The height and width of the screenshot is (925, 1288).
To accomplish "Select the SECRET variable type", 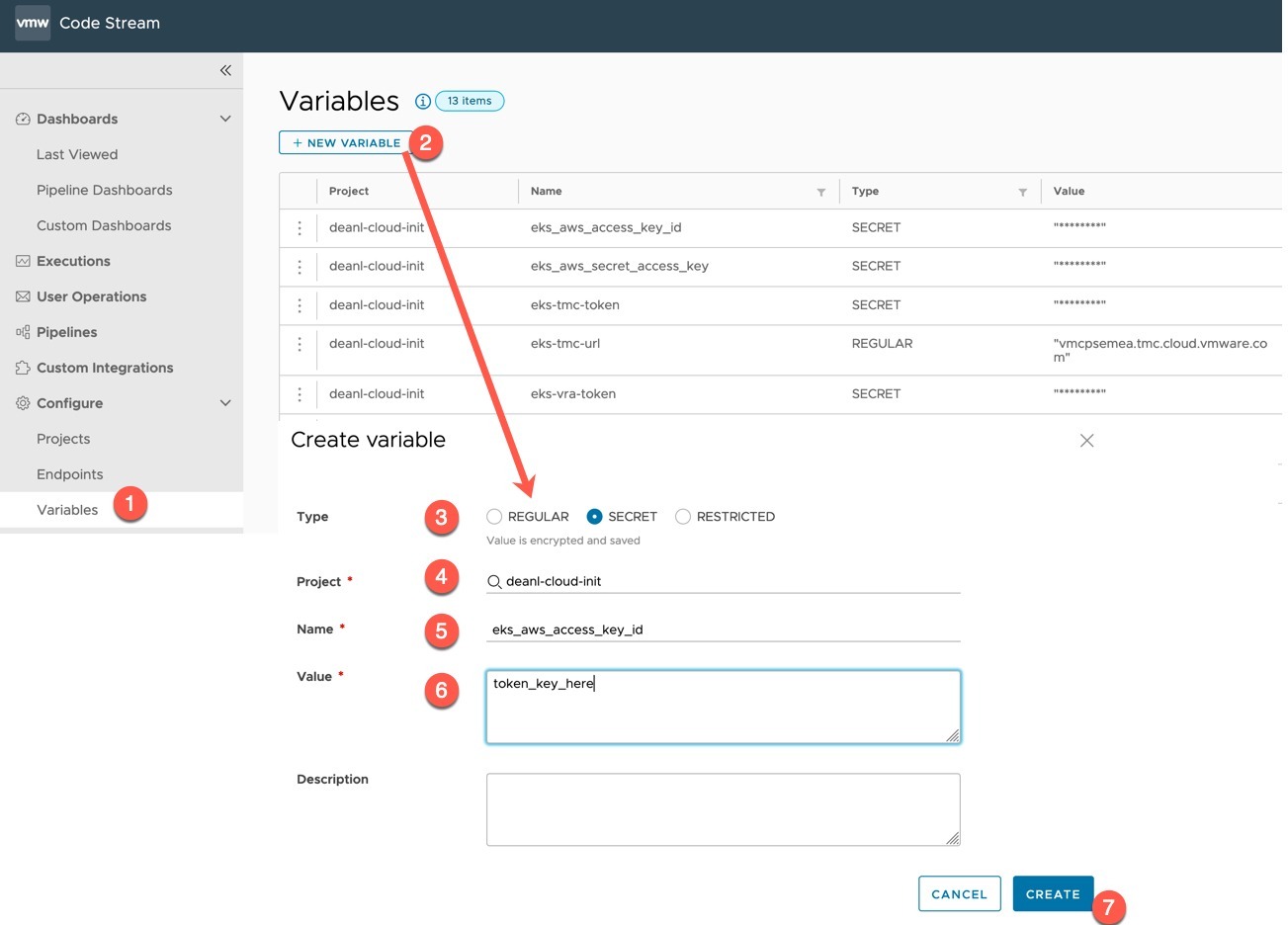I will tap(594, 517).
